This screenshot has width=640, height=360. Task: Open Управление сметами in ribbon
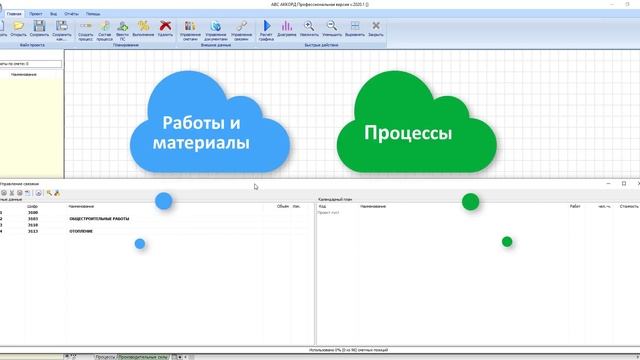[x=190, y=31]
